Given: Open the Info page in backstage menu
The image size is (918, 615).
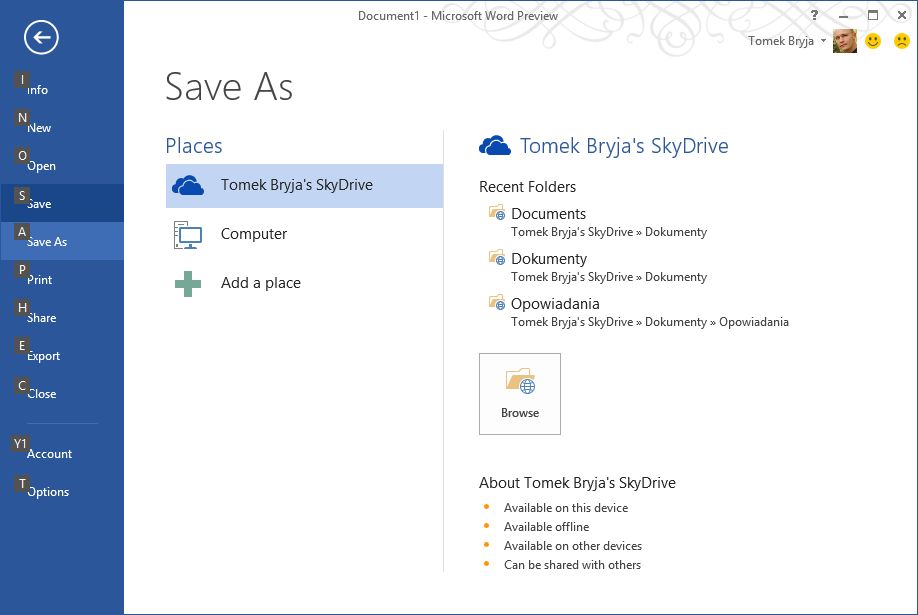Looking at the screenshot, I should coord(61,90).
